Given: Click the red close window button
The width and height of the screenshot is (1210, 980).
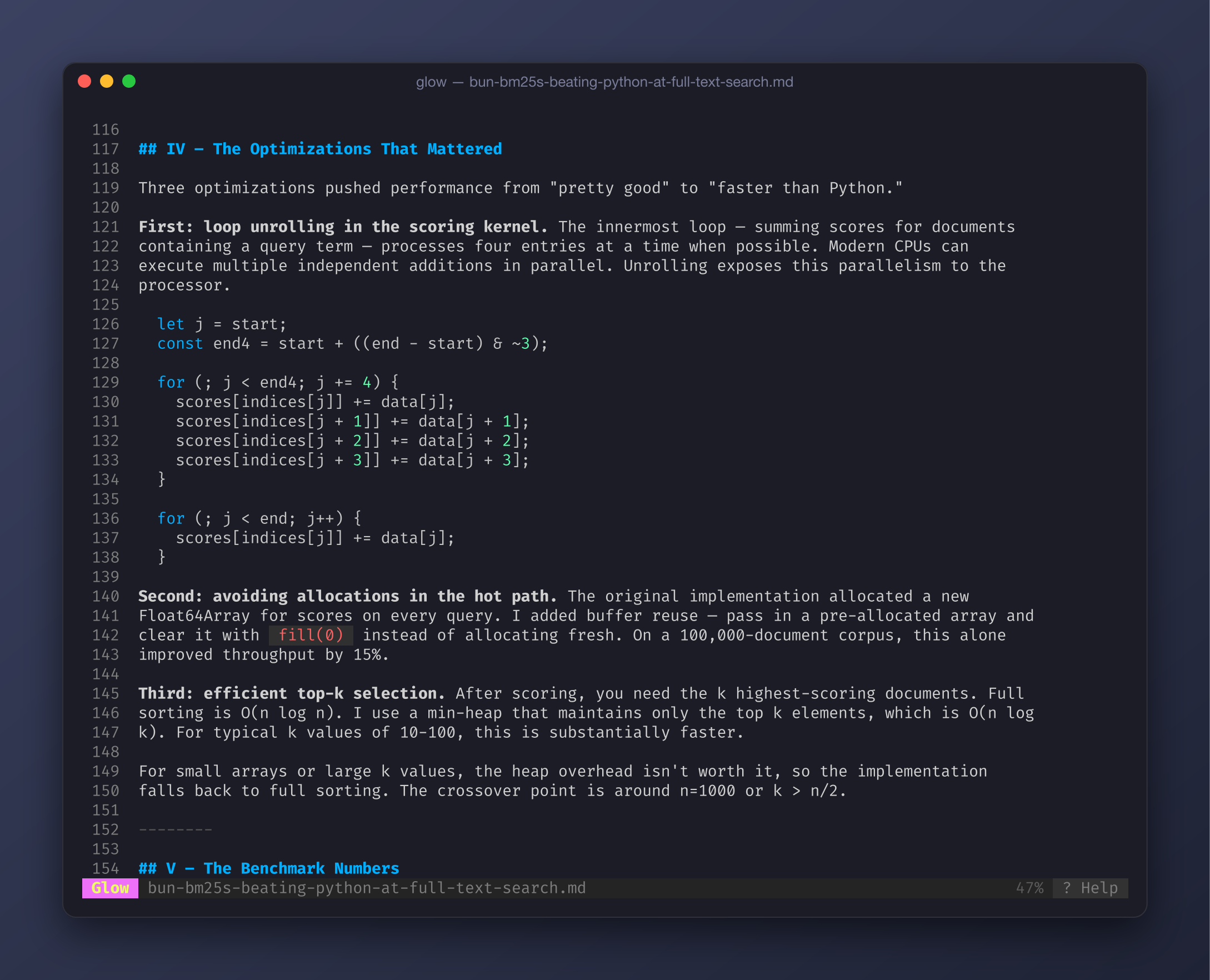Looking at the screenshot, I should (84, 81).
